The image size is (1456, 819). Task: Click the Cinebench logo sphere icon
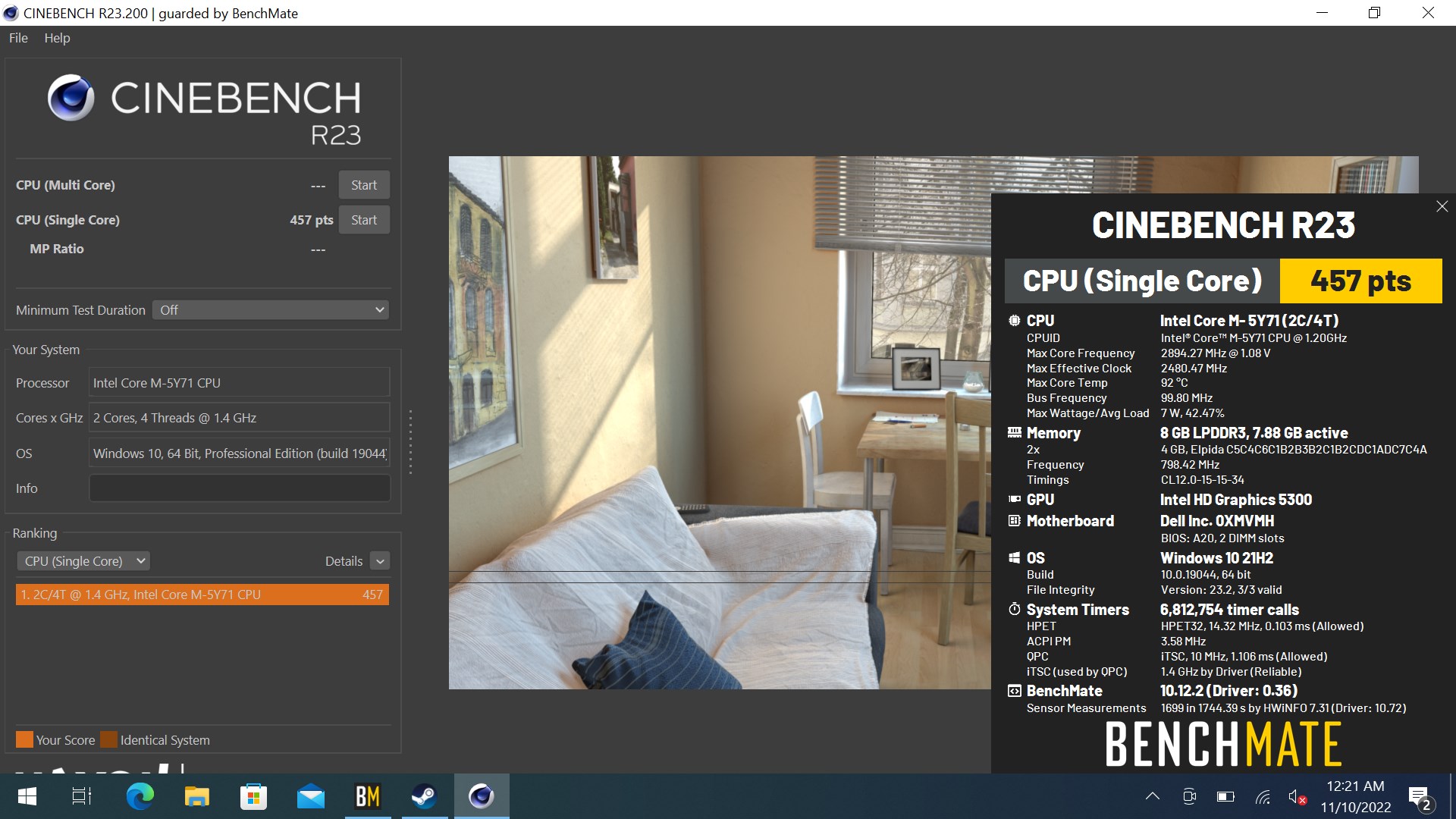[x=71, y=98]
